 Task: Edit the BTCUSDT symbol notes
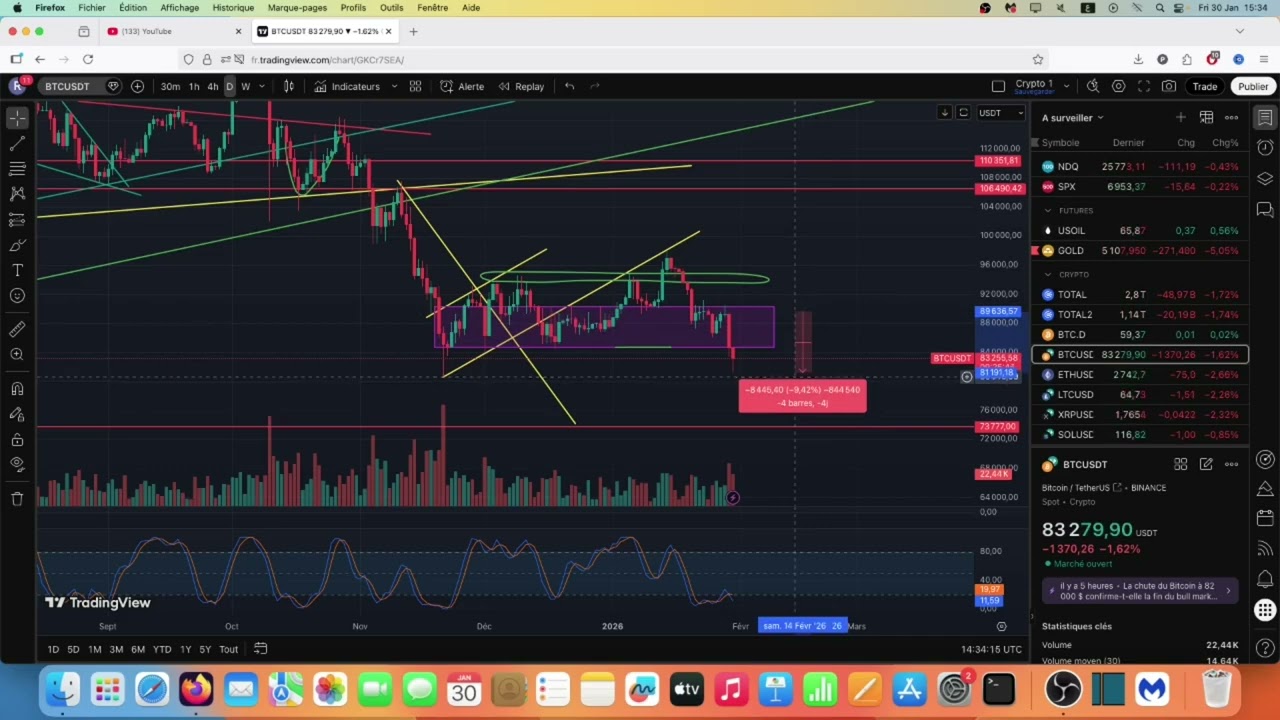tap(1206, 464)
